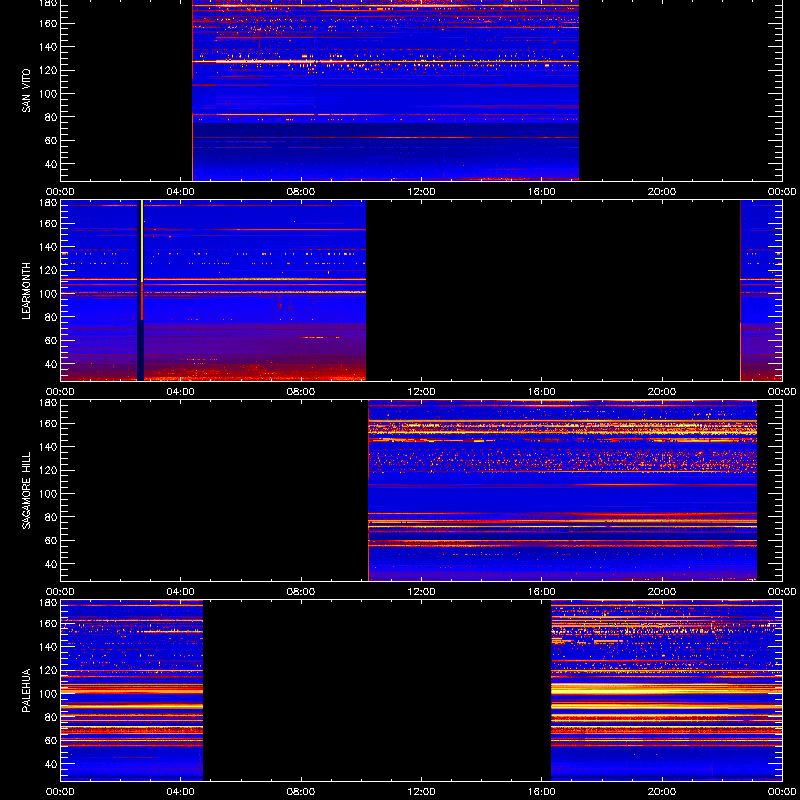This screenshot has width=800, height=800.
Task: Click 20:00 tick label under Learmonth plot
Action: (x=662, y=392)
